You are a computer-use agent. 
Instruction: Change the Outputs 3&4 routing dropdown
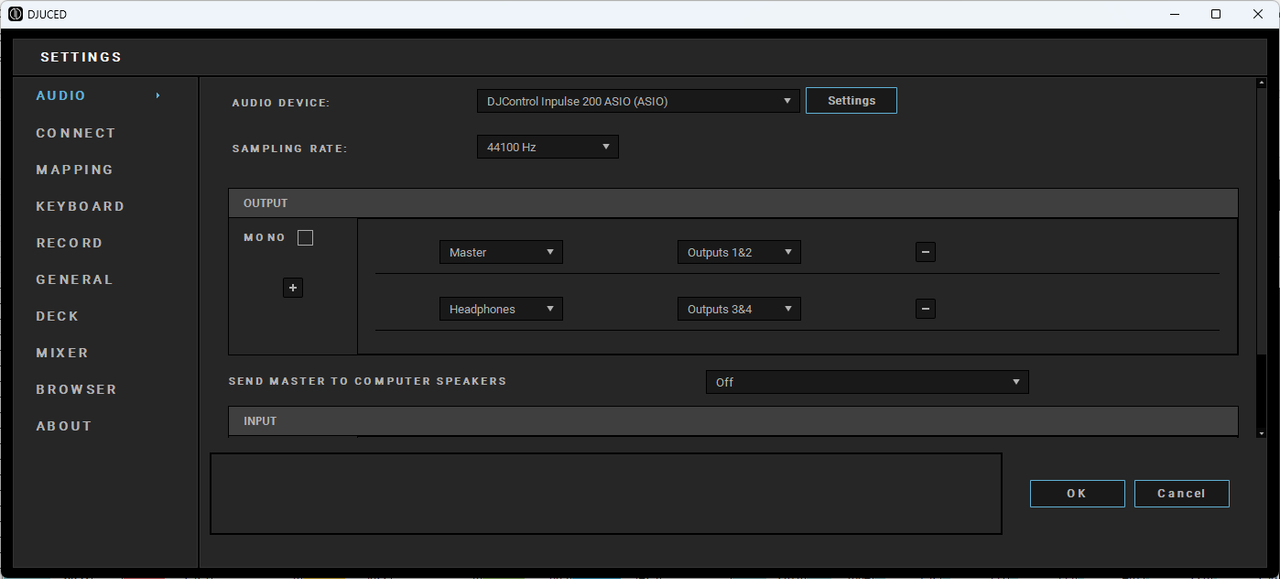[739, 309]
